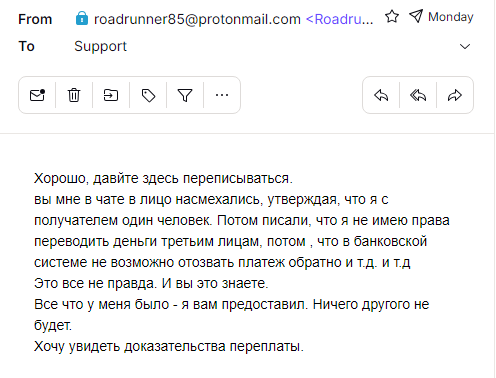
Task: Click the message body text
Action: pos(242,262)
